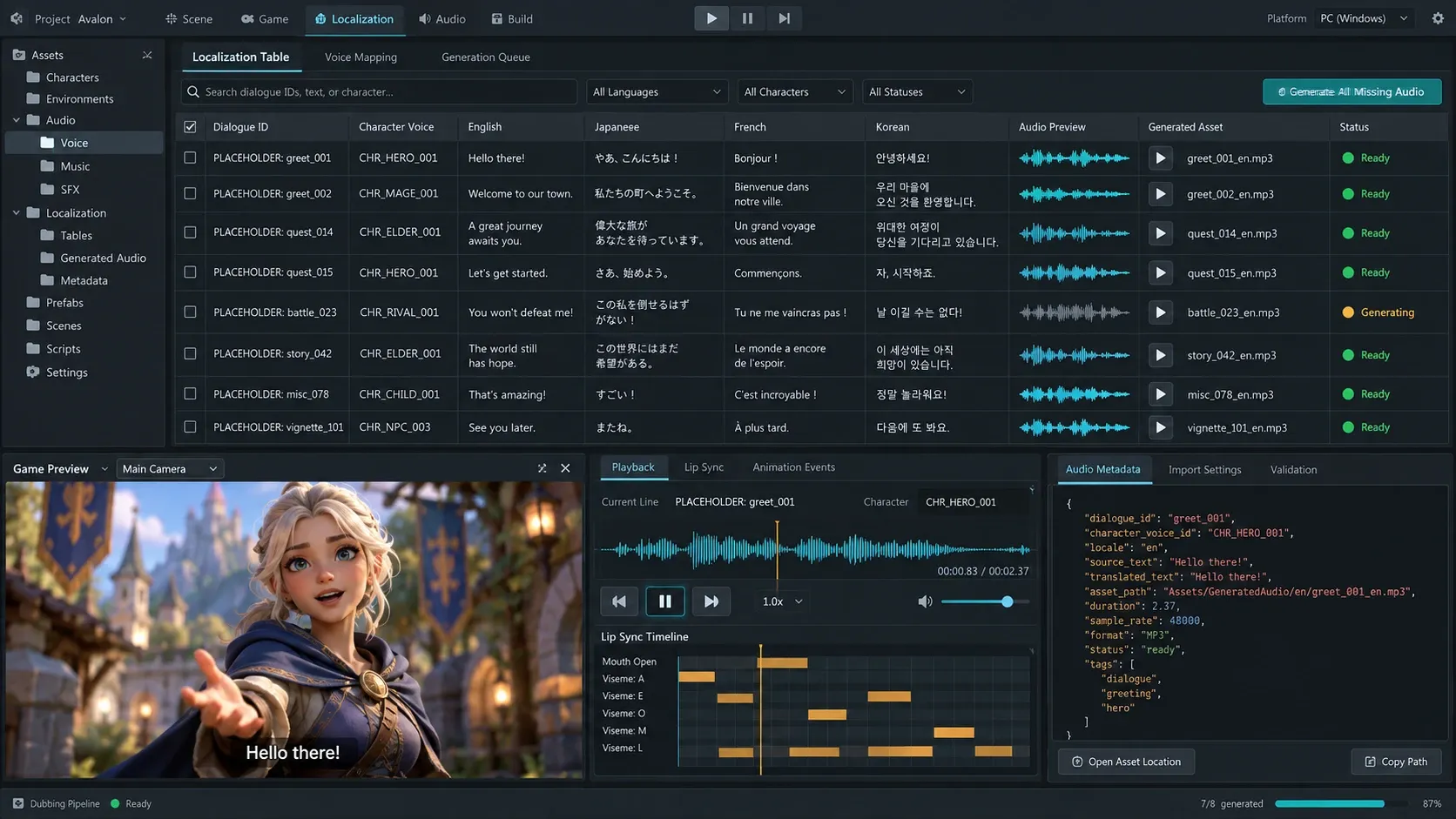Collapse the Localization folder in Assets
This screenshot has height=819, width=1456.
click(x=16, y=213)
